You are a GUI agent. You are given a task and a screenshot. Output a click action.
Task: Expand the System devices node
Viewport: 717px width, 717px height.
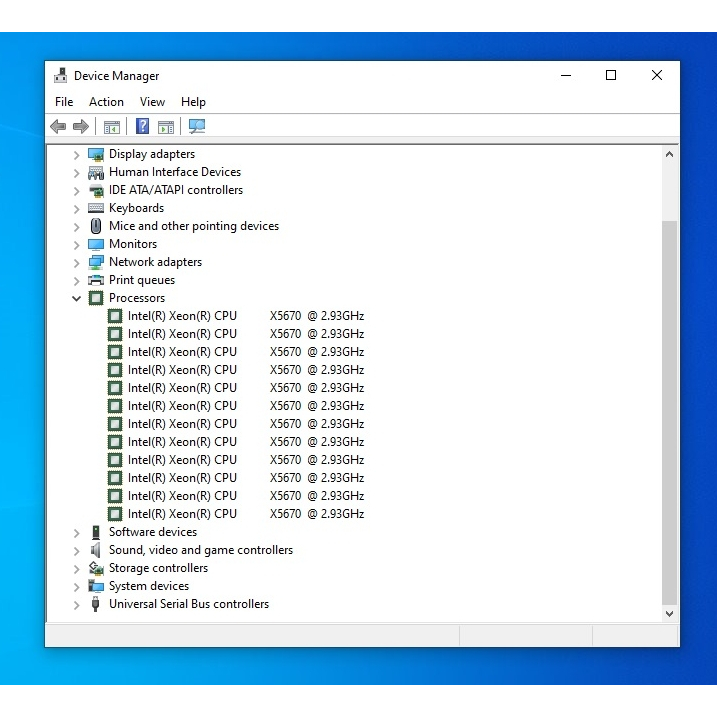(x=76, y=587)
